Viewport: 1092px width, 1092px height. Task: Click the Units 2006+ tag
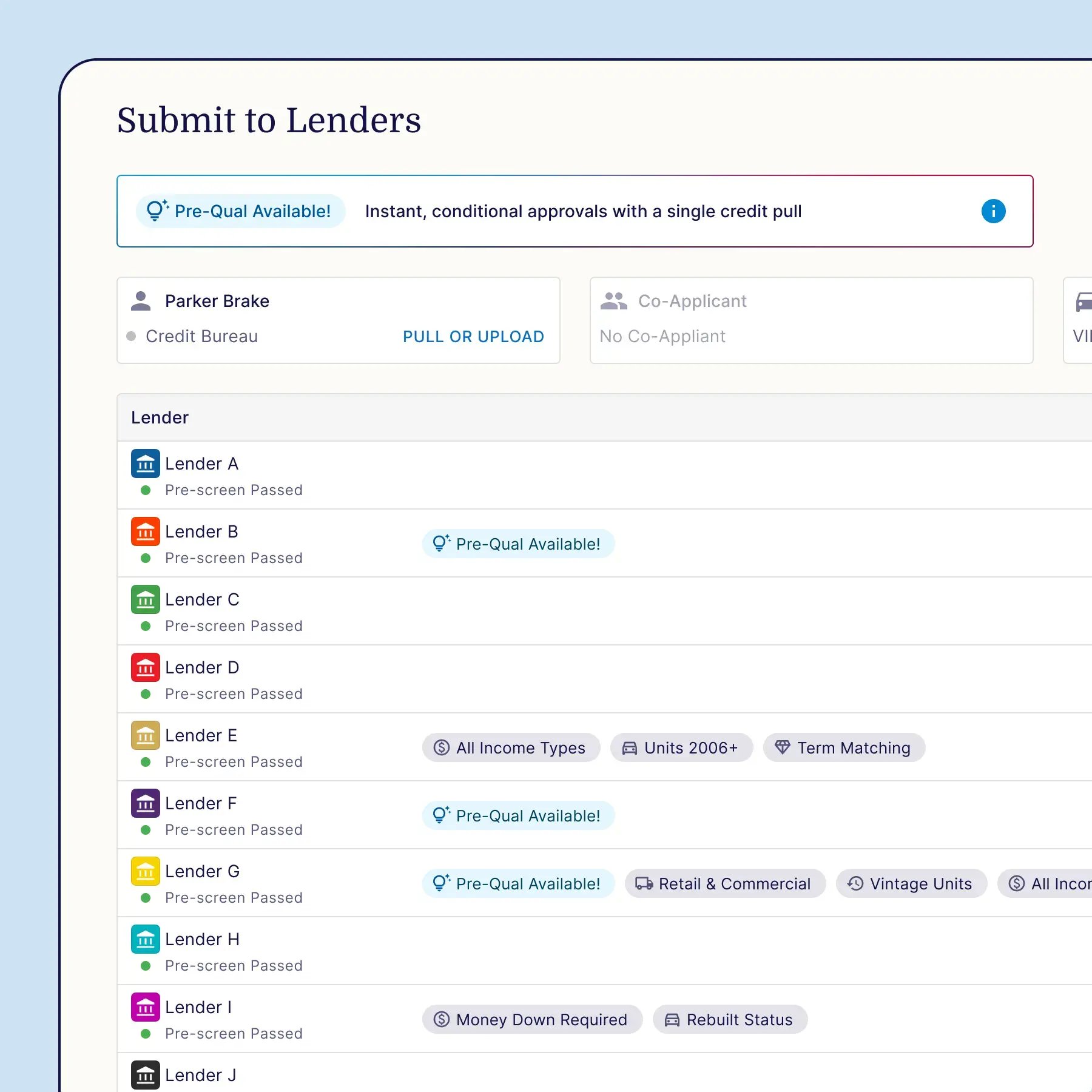(x=681, y=747)
